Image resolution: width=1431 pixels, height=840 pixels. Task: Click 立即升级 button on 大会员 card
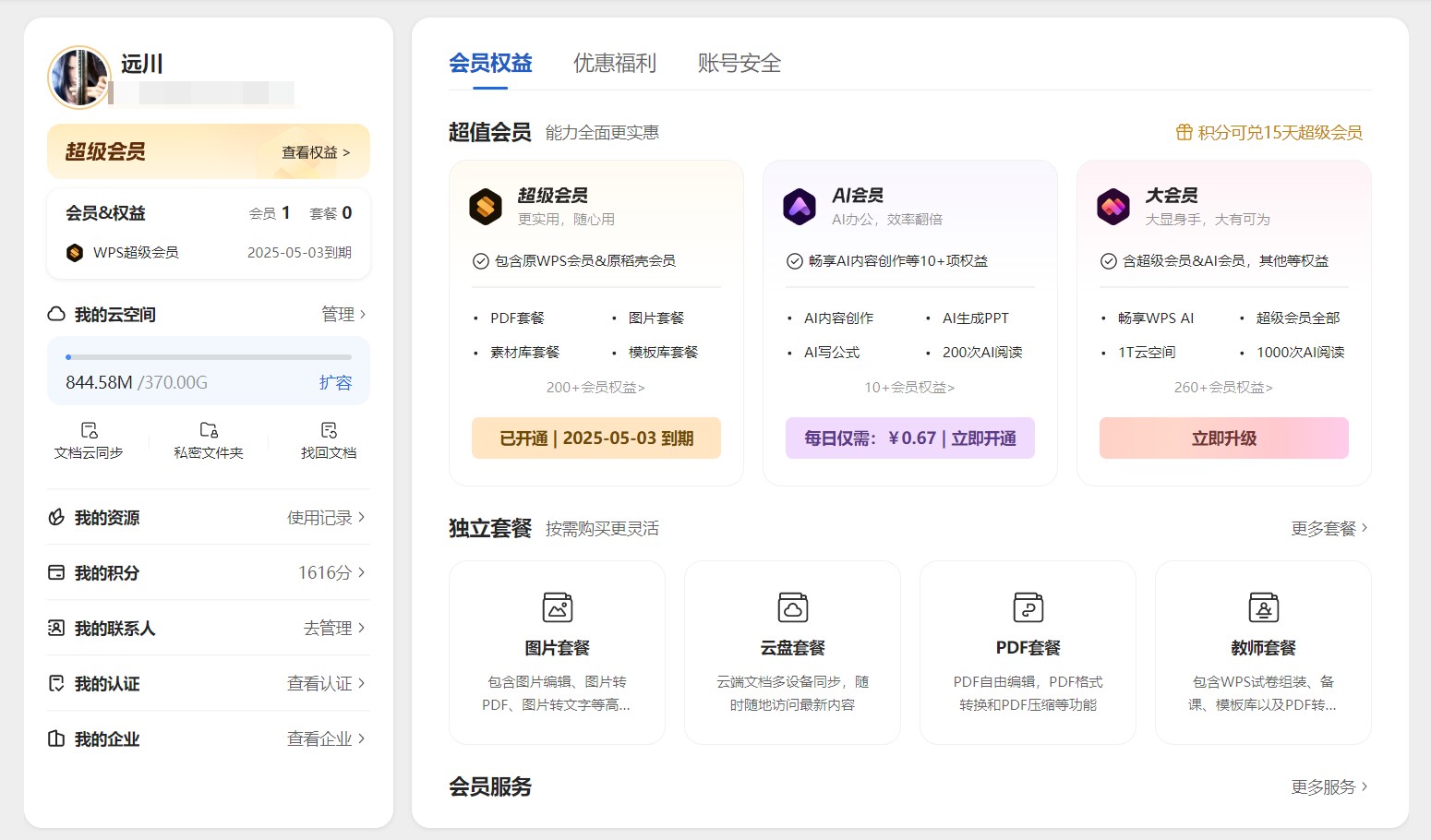tap(1224, 438)
